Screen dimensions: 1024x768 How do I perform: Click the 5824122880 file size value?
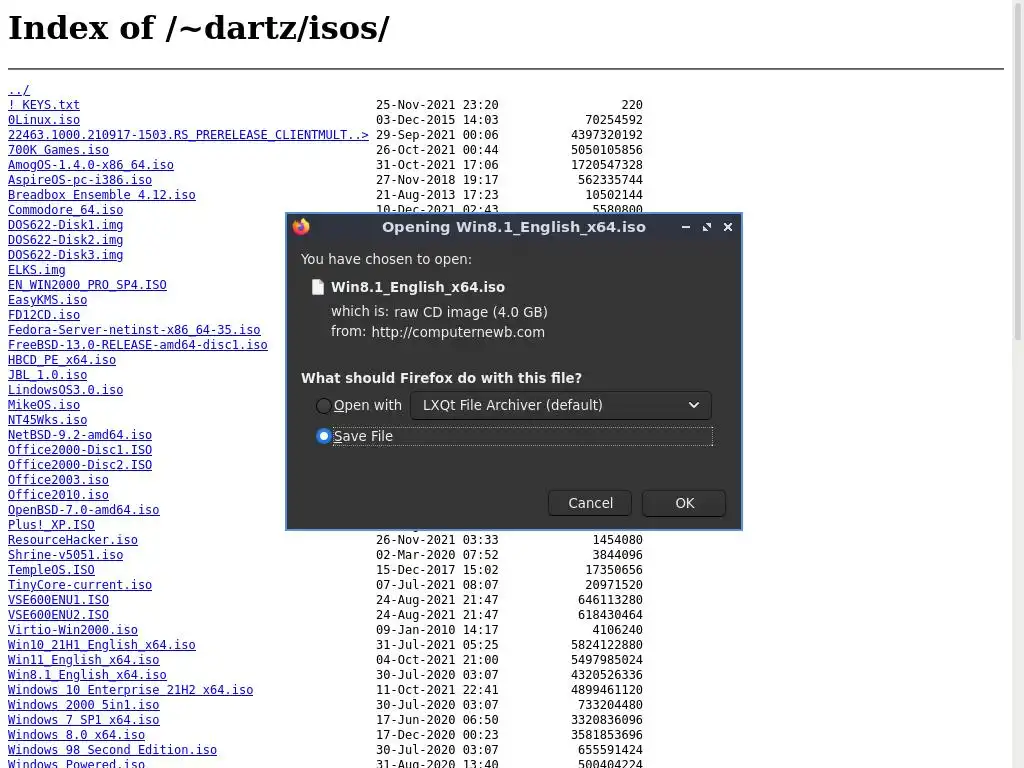click(x=607, y=646)
